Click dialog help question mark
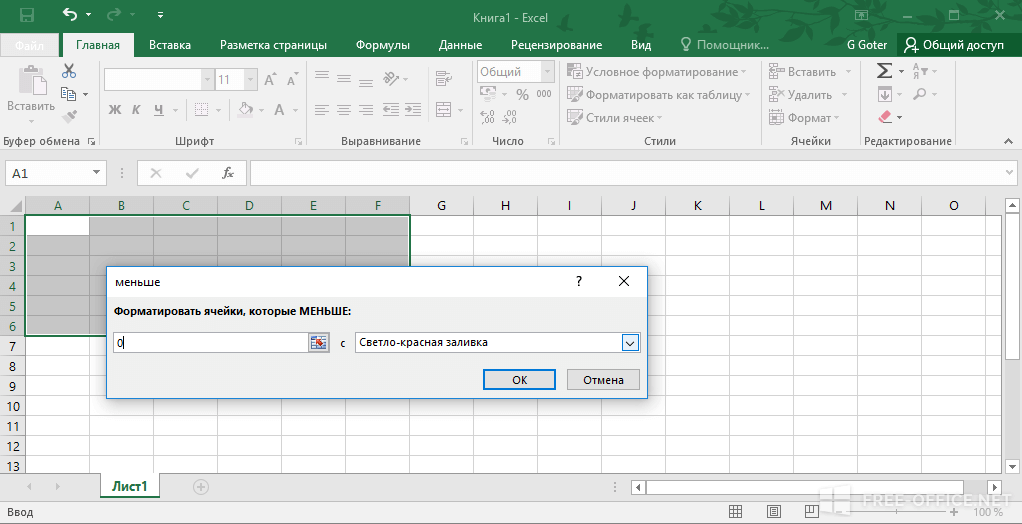The width and height of the screenshot is (1022, 524). click(578, 281)
